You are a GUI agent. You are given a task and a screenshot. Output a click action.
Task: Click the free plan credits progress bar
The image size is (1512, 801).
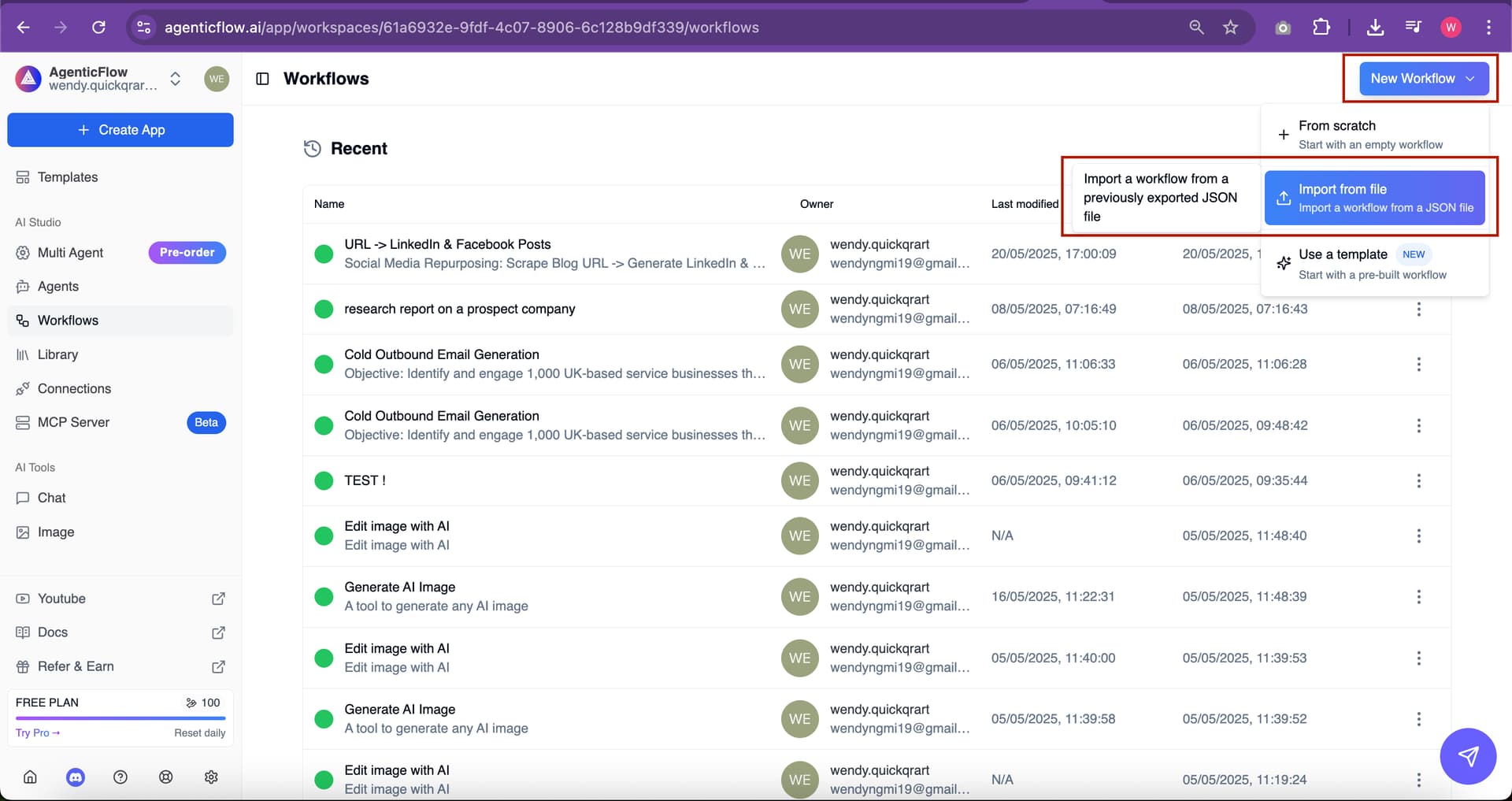coord(120,718)
